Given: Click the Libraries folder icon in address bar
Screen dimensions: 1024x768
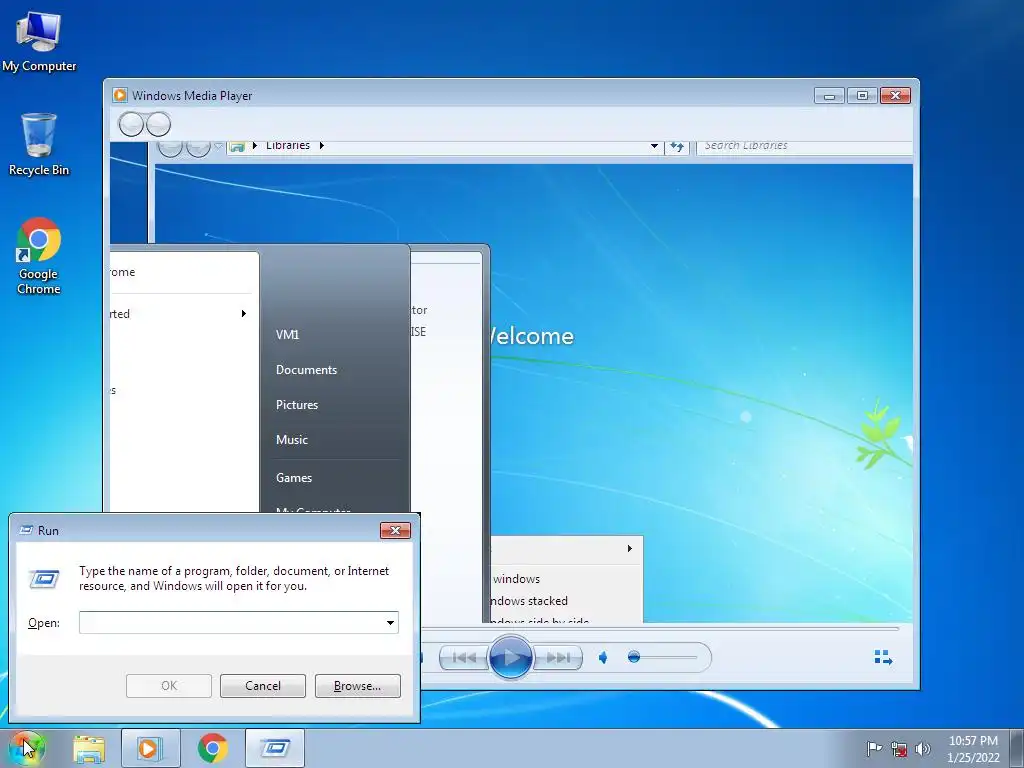Looking at the screenshot, I should pyautogui.click(x=237, y=147).
